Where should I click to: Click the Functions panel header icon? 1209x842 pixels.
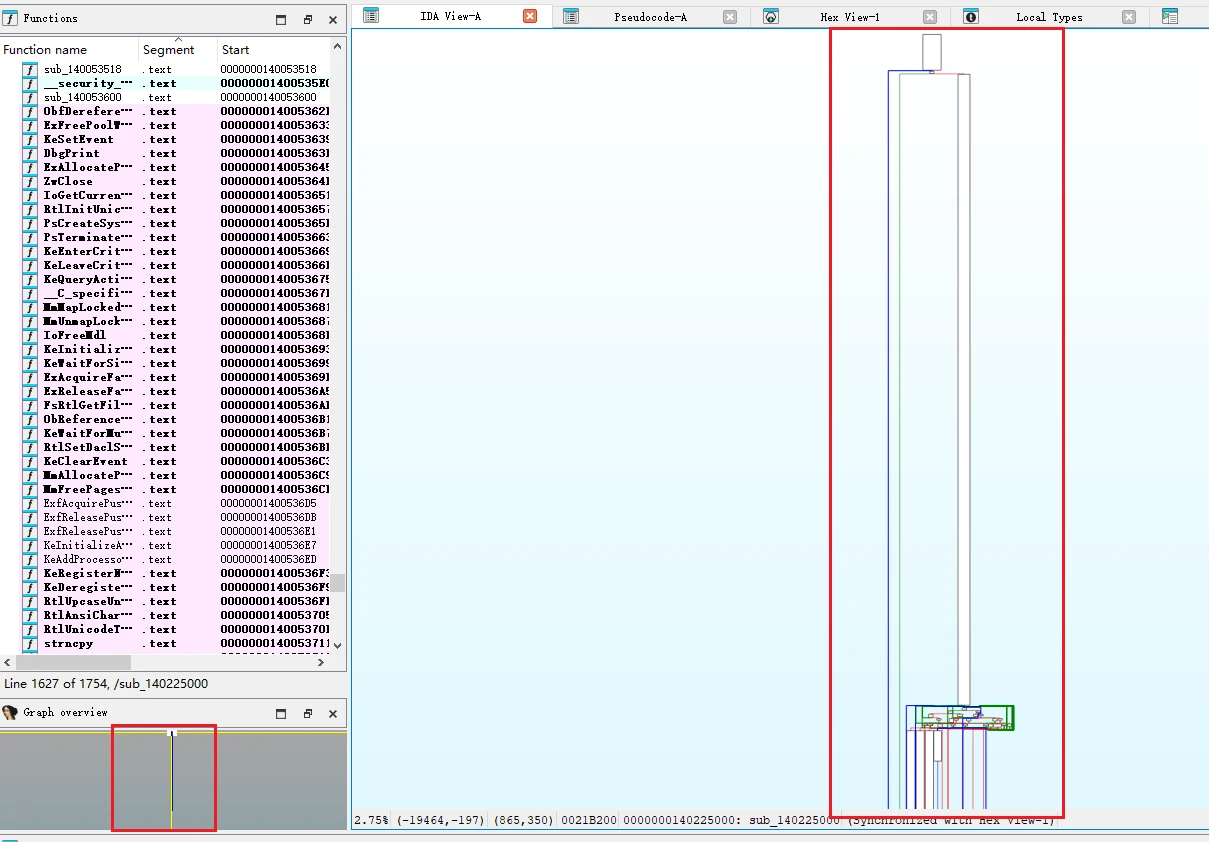coord(11,18)
